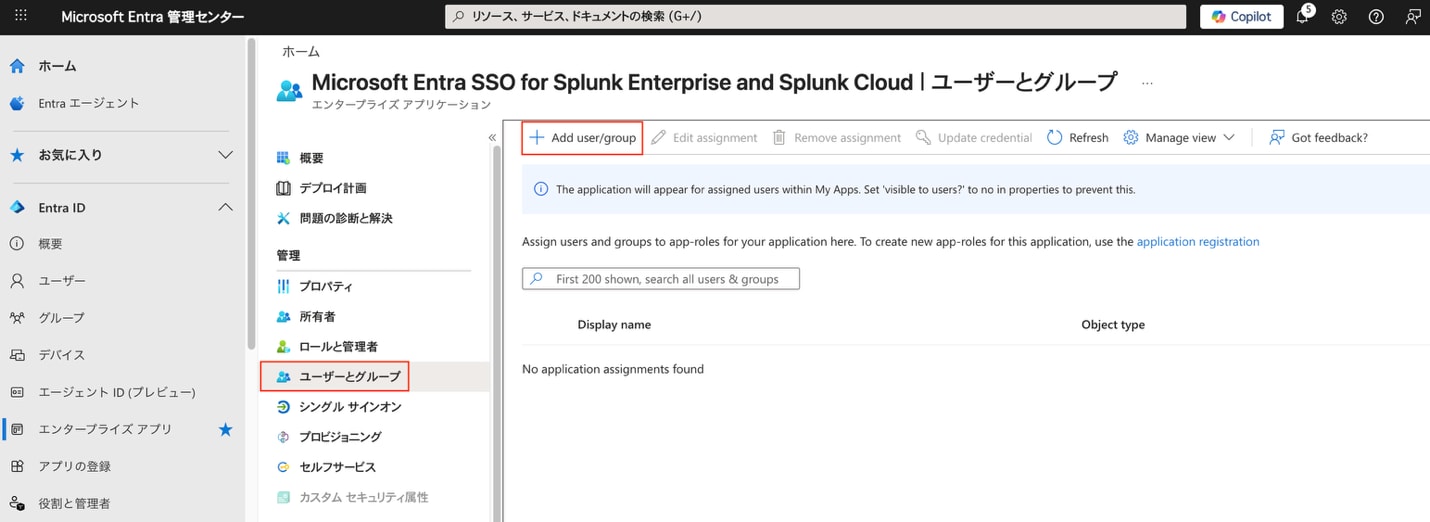Open the Copilot button

point(1241,17)
